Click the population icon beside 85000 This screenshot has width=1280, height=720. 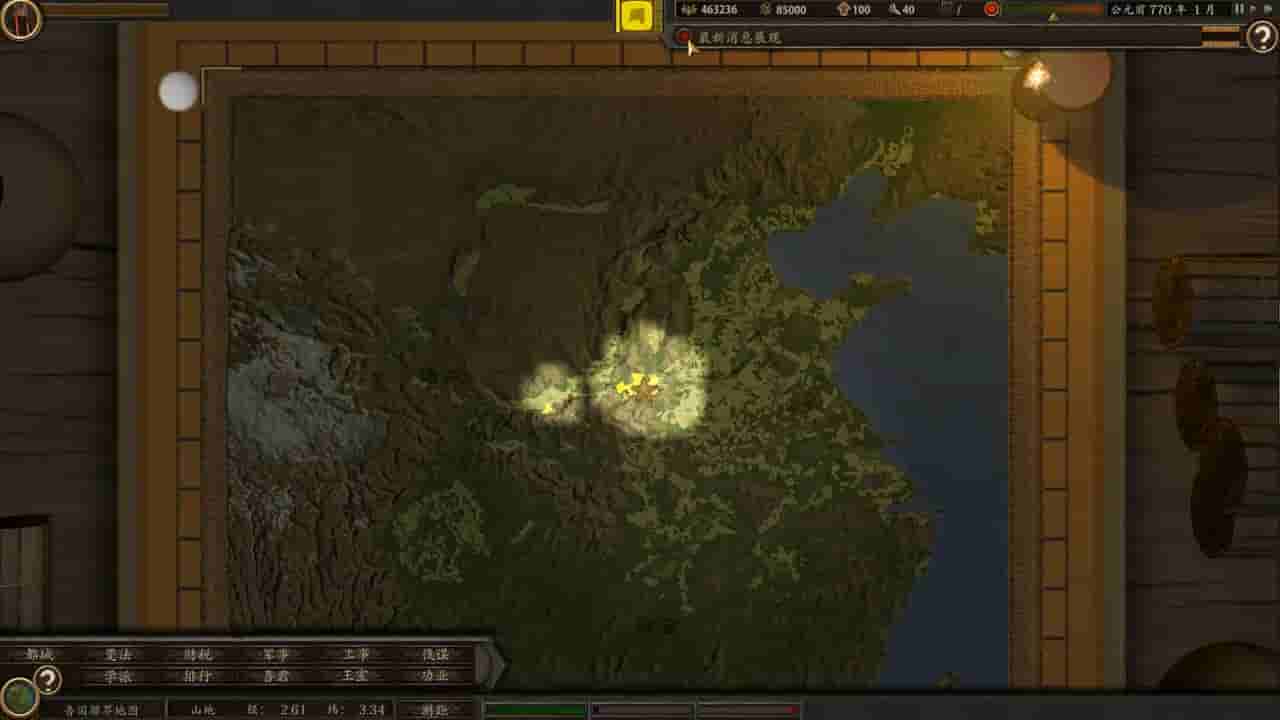(766, 10)
